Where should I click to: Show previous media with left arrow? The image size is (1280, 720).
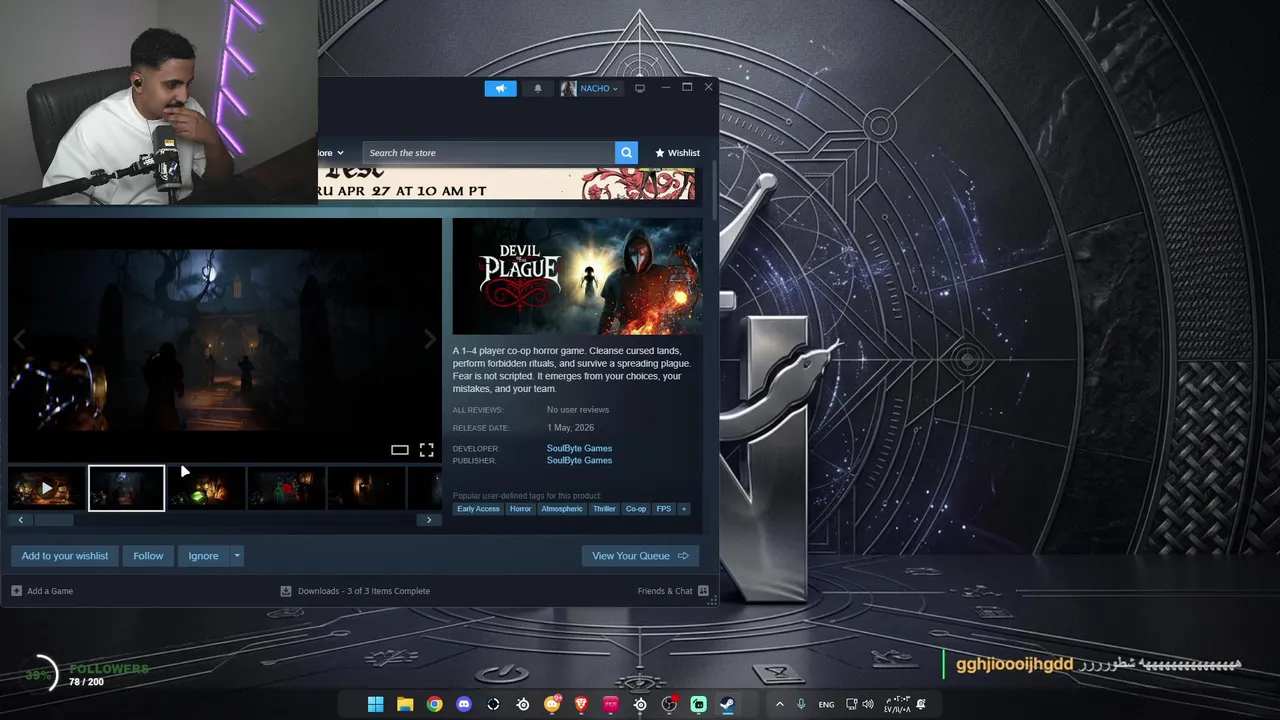click(x=19, y=339)
